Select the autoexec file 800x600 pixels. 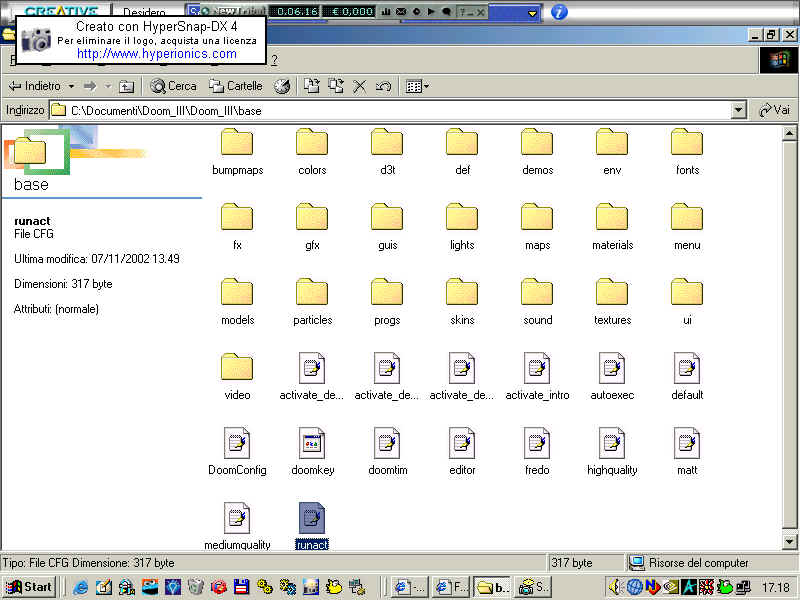click(x=612, y=377)
